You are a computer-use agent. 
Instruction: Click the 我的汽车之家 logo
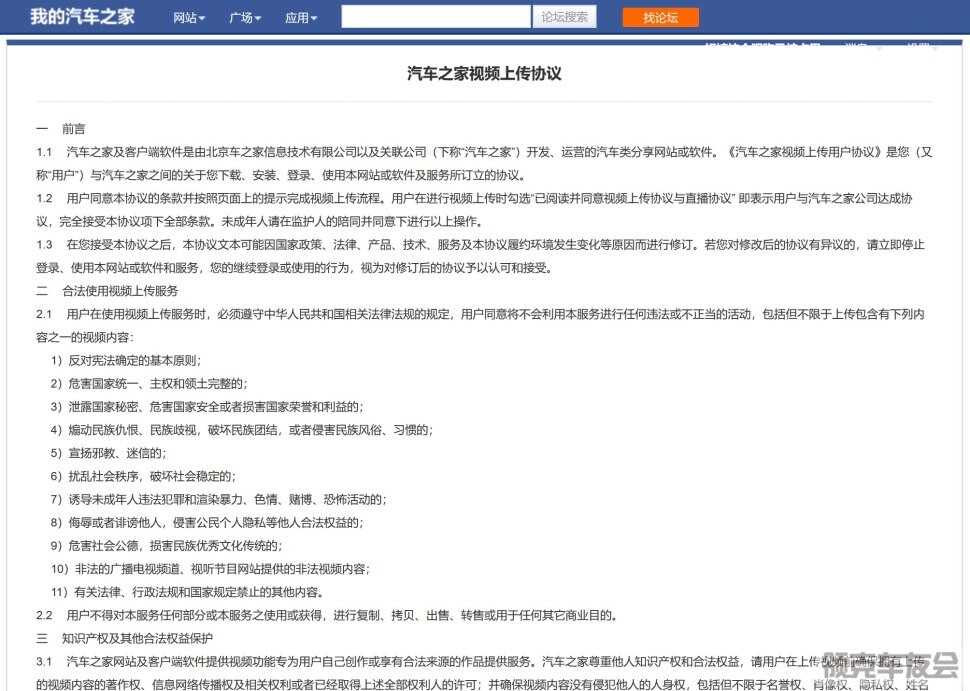(x=82, y=17)
